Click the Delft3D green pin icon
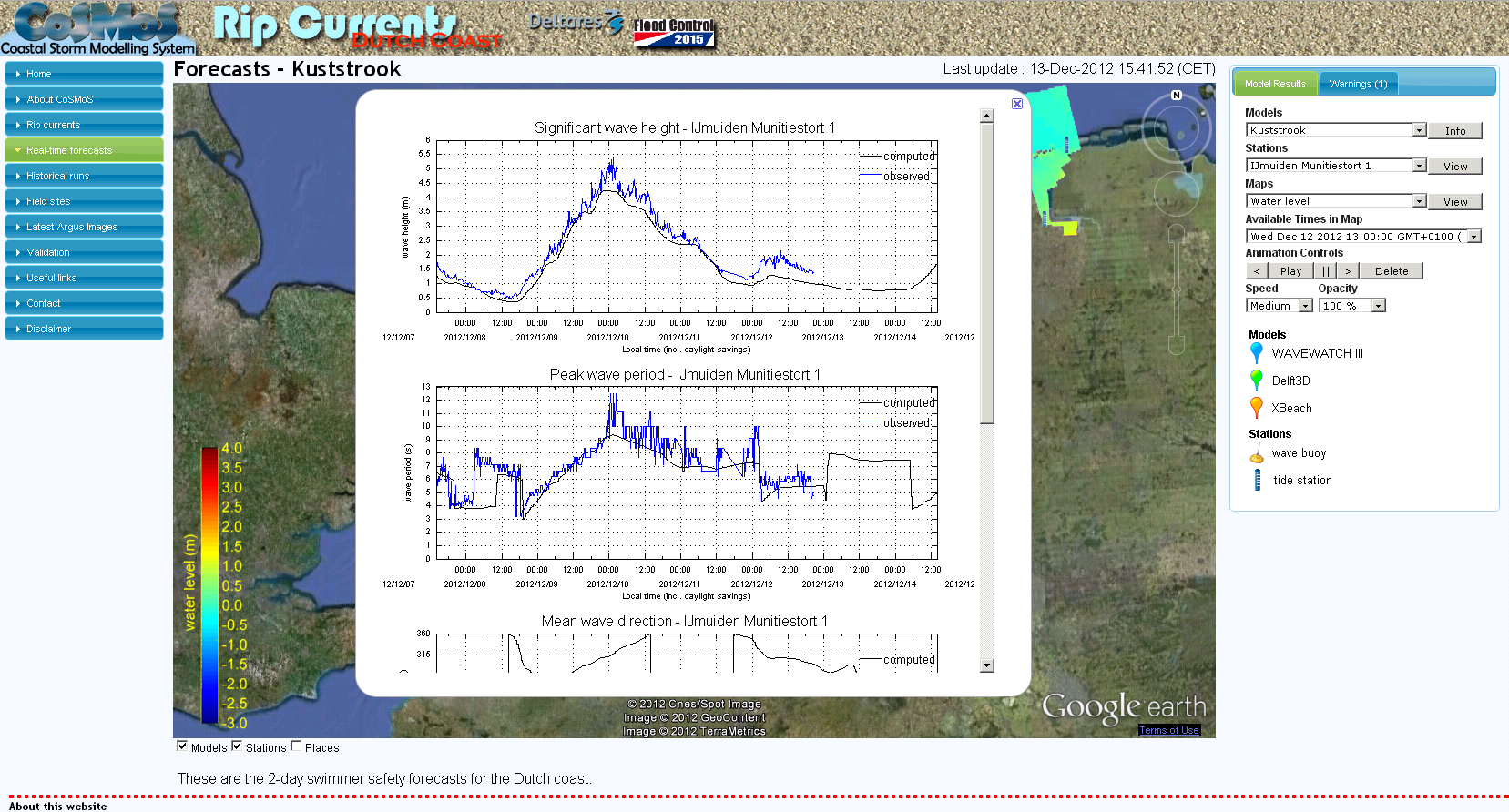 tap(1257, 381)
